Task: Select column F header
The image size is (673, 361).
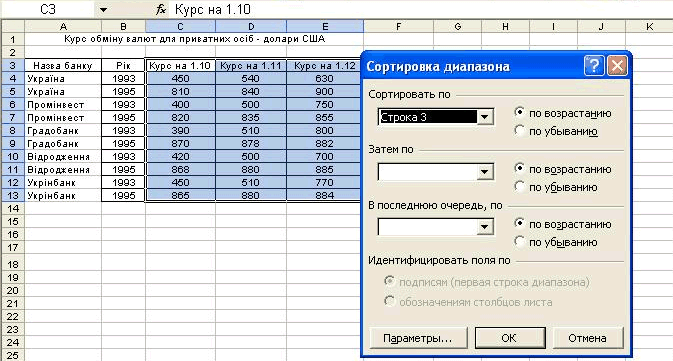Action: tap(399, 27)
